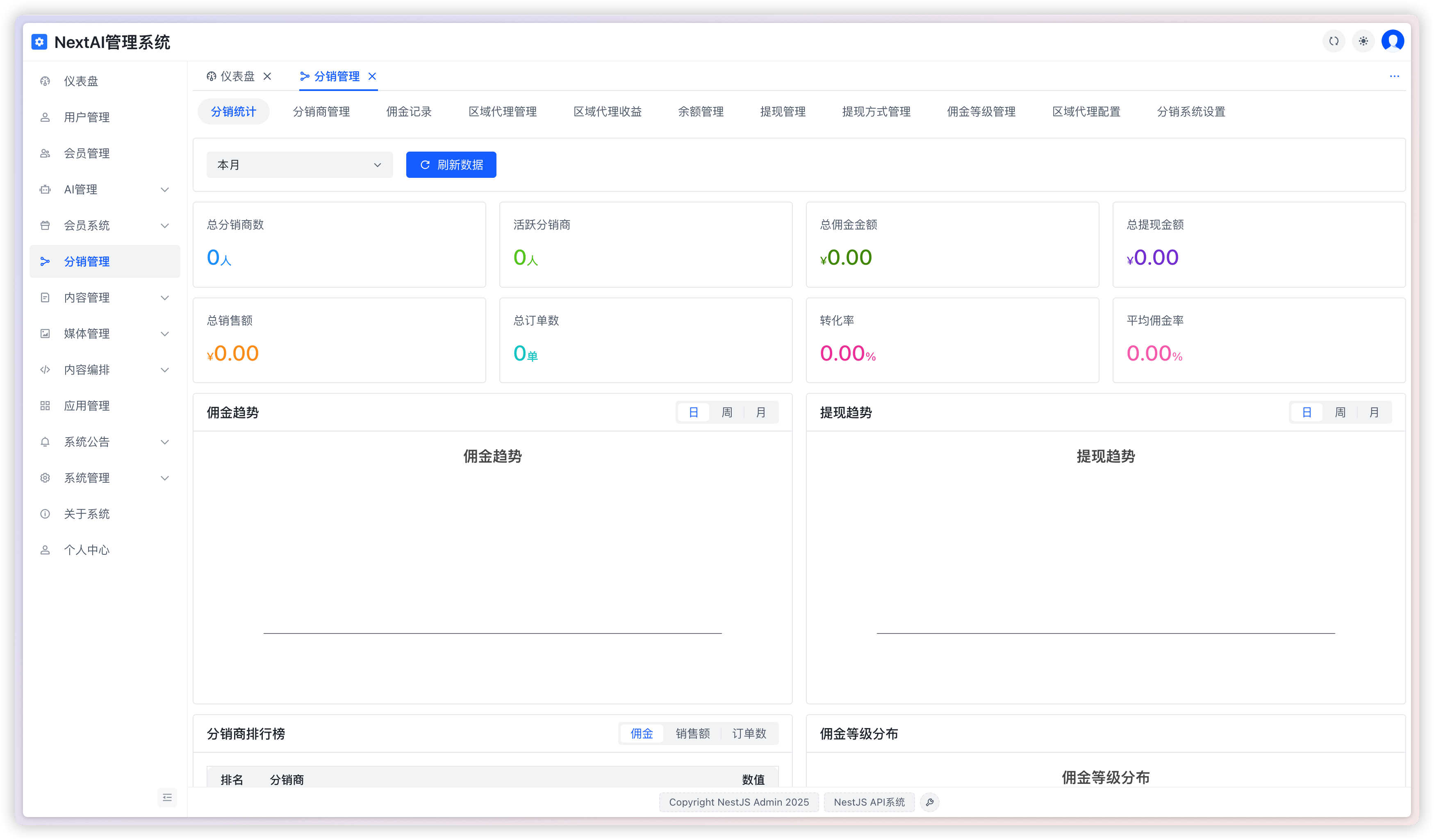Click the 总订单数 statistic card

point(646,340)
